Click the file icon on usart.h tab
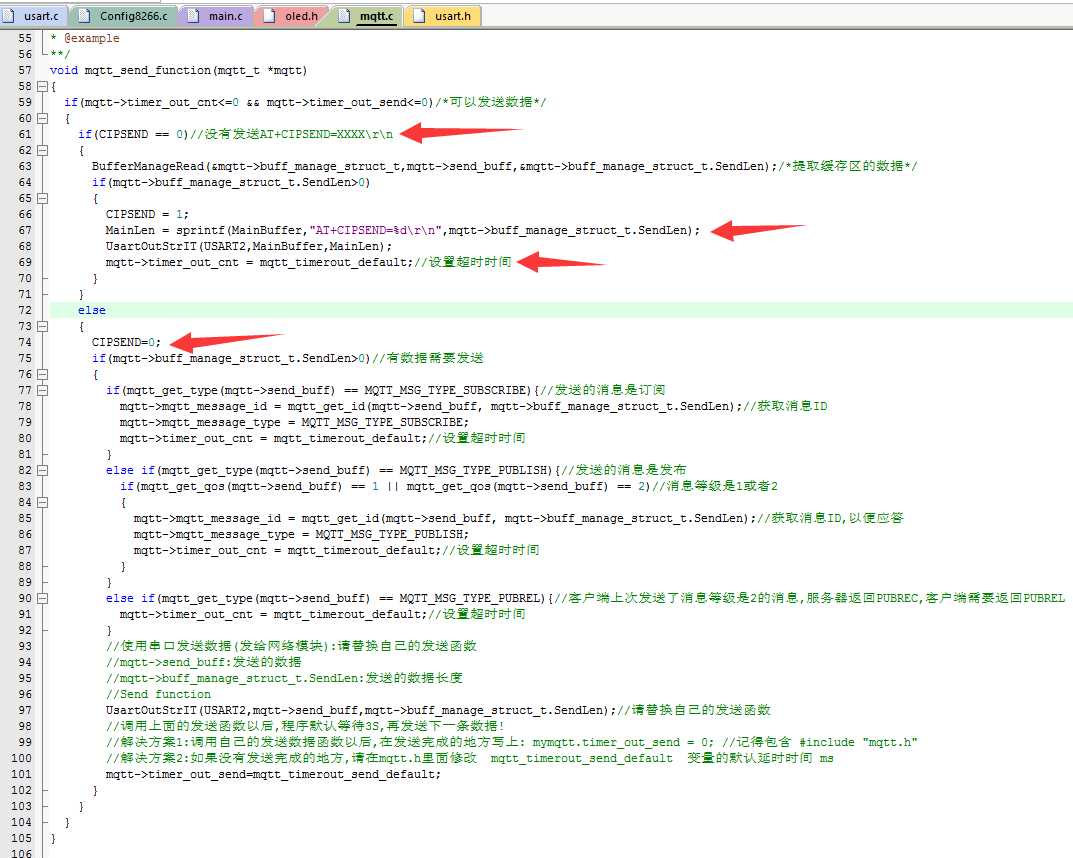 point(419,15)
